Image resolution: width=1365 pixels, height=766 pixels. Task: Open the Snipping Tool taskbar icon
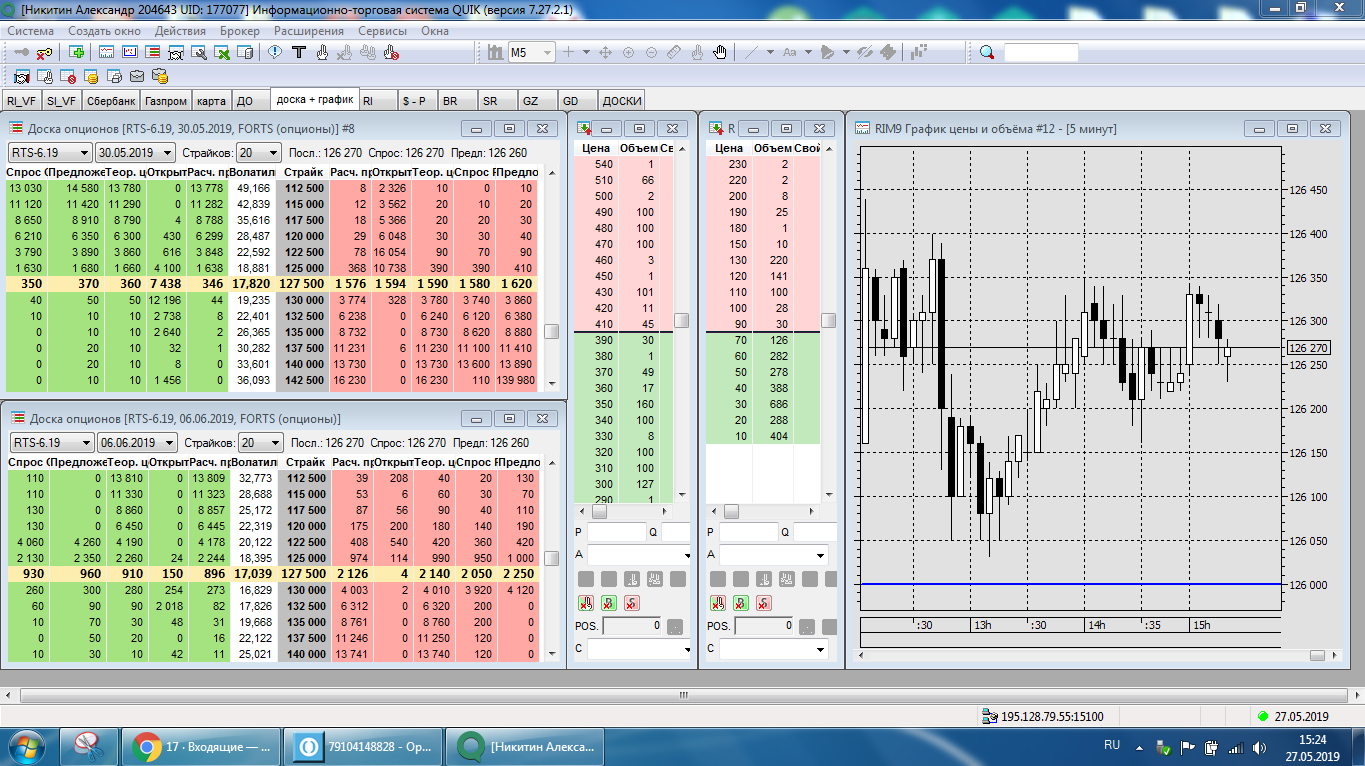(x=90, y=746)
